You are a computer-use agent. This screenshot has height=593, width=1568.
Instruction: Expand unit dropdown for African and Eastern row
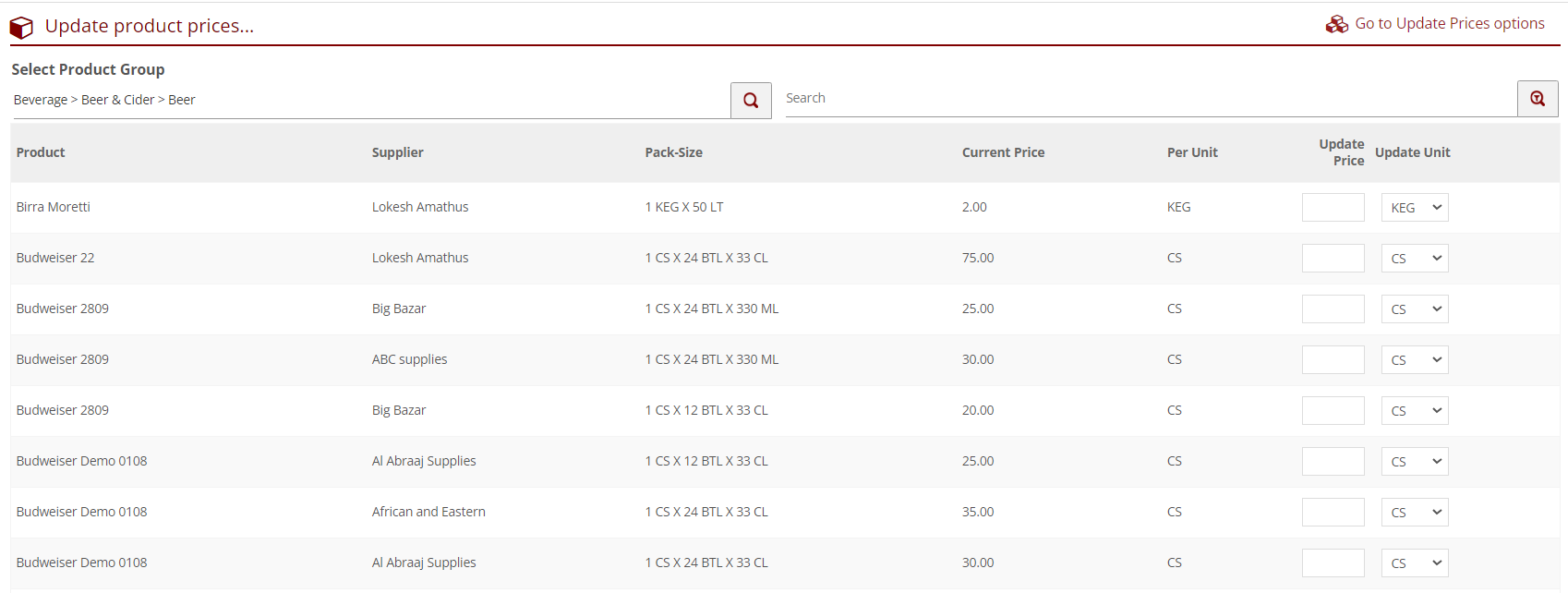[1415, 513]
